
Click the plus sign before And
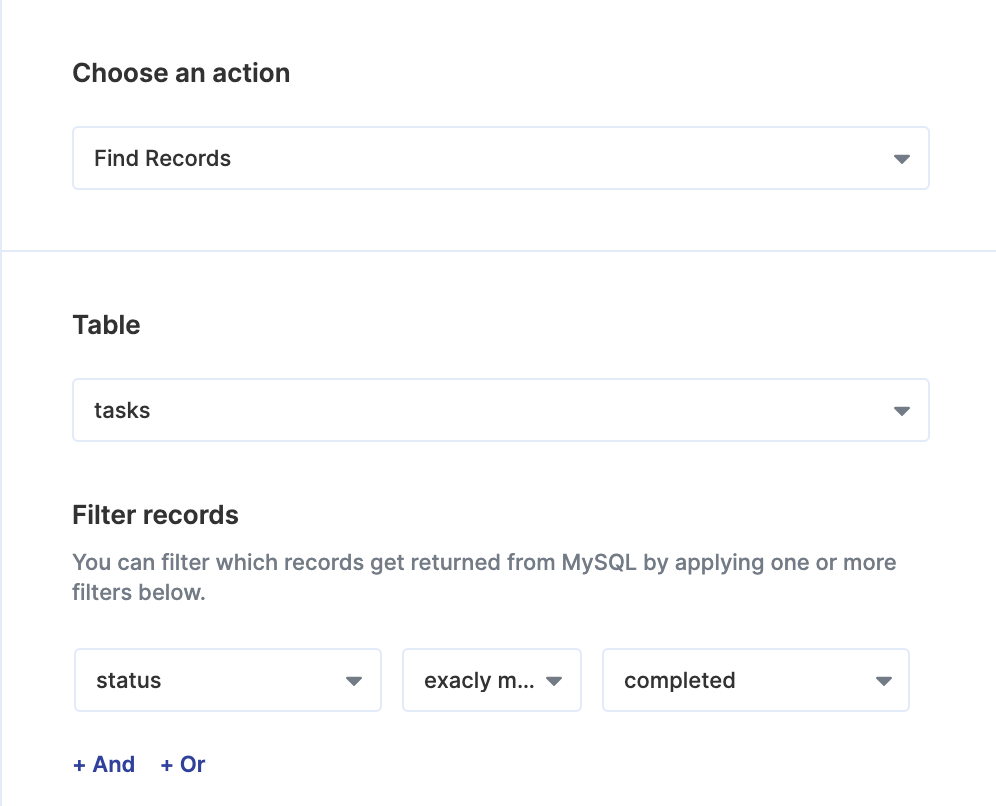point(79,765)
